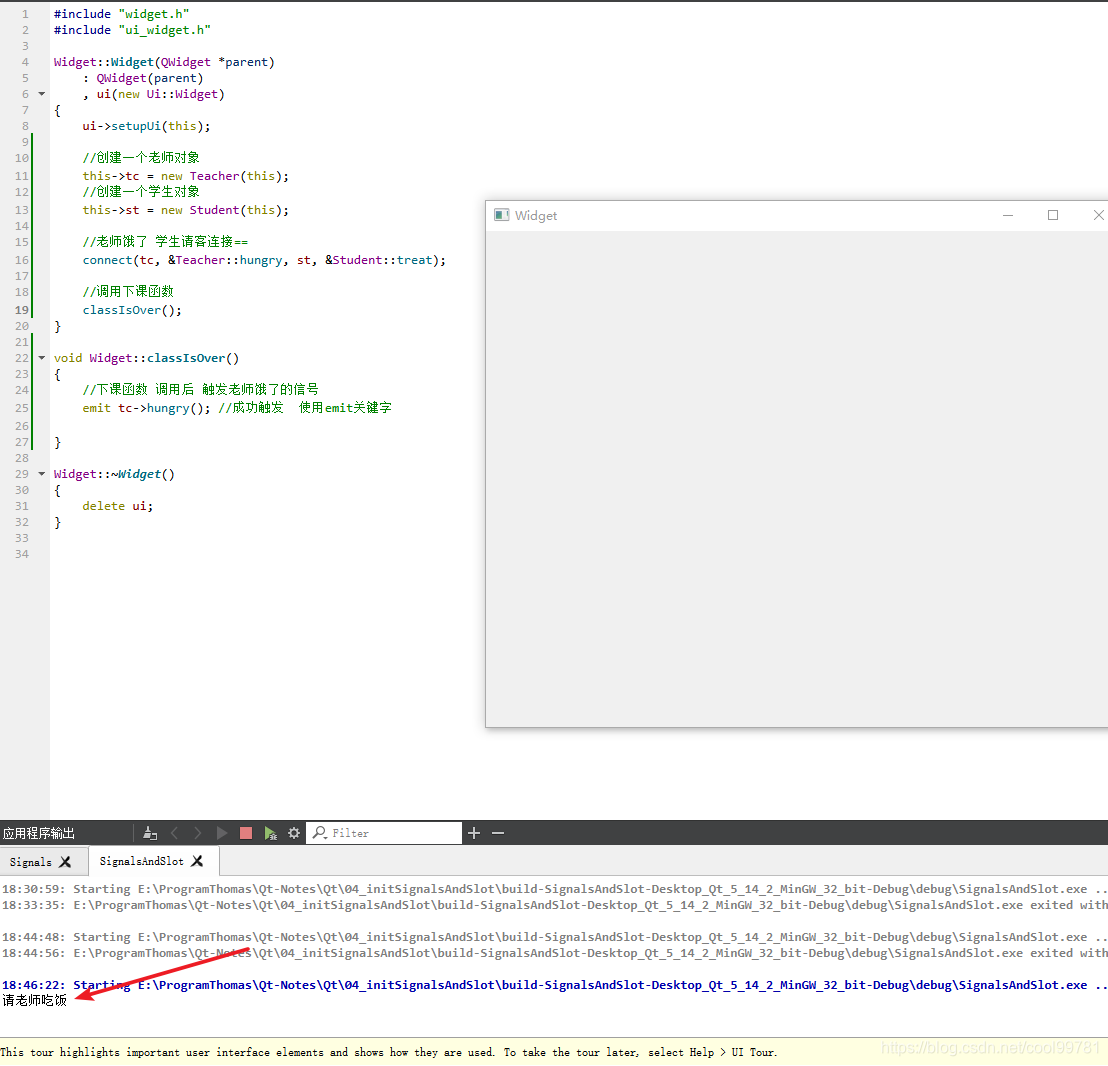Go to next output item arrow
Screen dimensions: 1108x1066
point(198,833)
